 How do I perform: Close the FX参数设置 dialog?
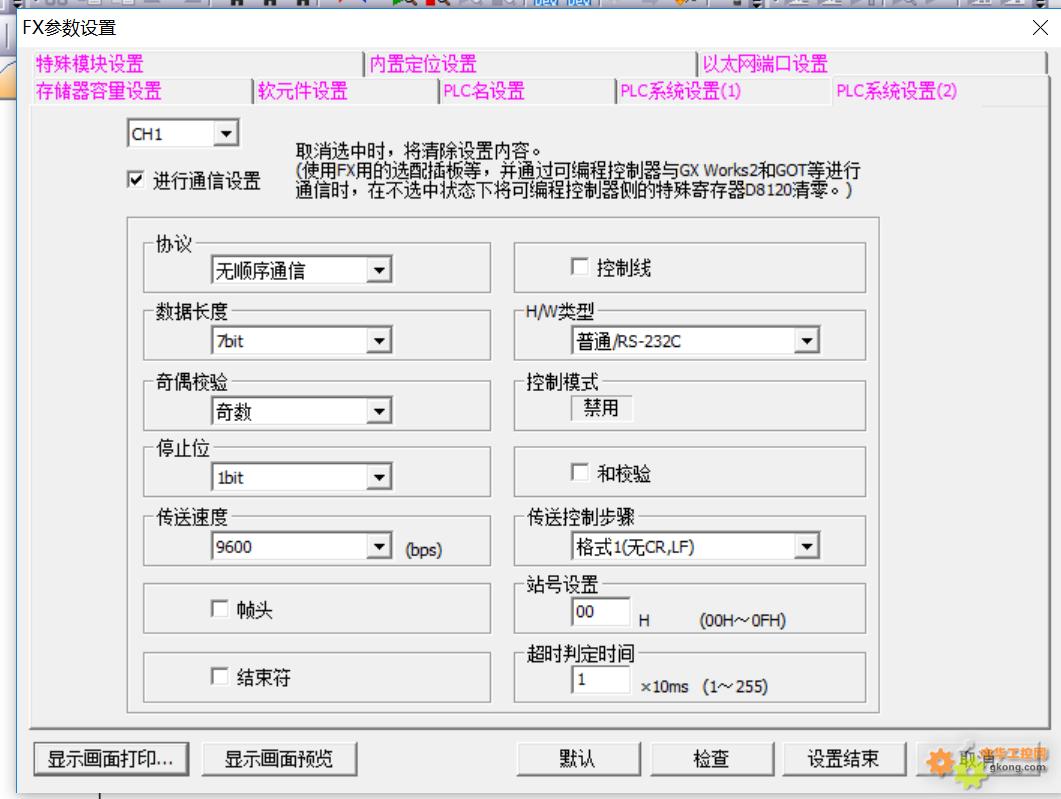pos(1040,28)
